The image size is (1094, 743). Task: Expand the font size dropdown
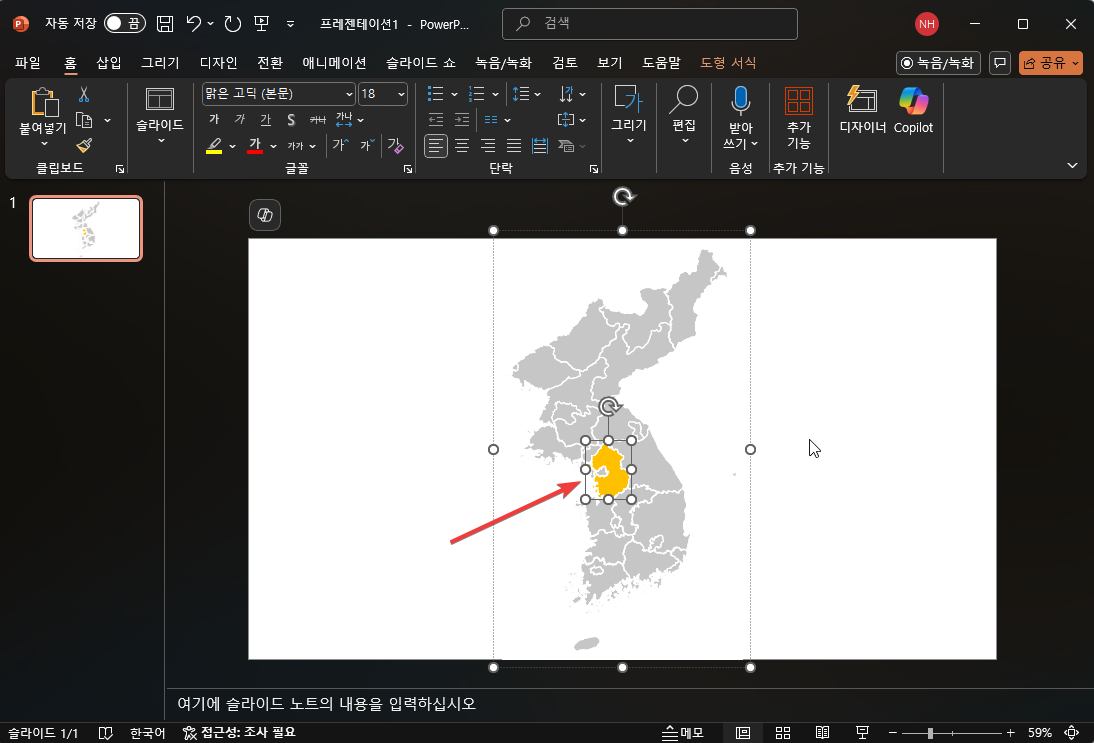400,93
